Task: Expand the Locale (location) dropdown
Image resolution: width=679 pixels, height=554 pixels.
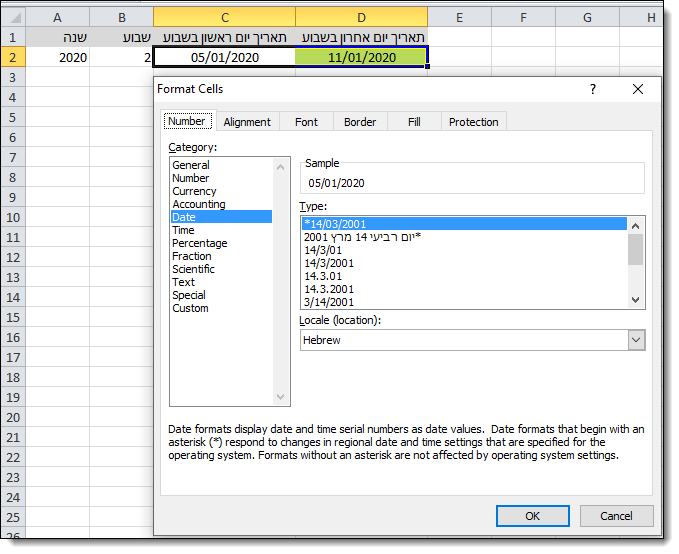Action: click(636, 340)
